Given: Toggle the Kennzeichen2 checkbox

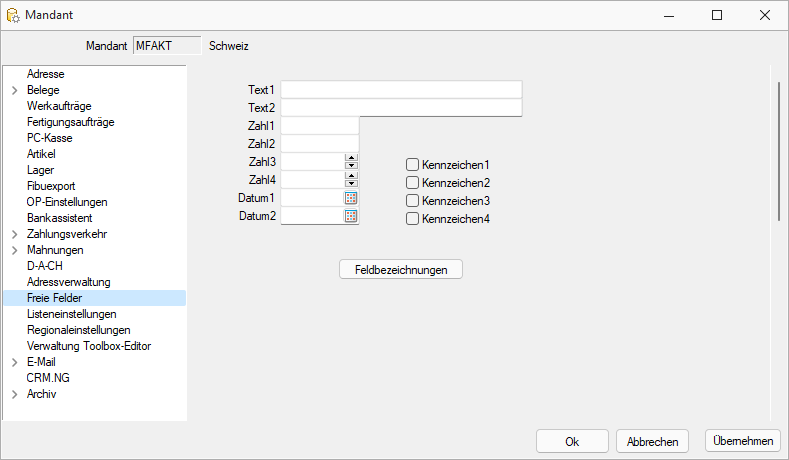Looking at the screenshot, I should pos(412,183).
